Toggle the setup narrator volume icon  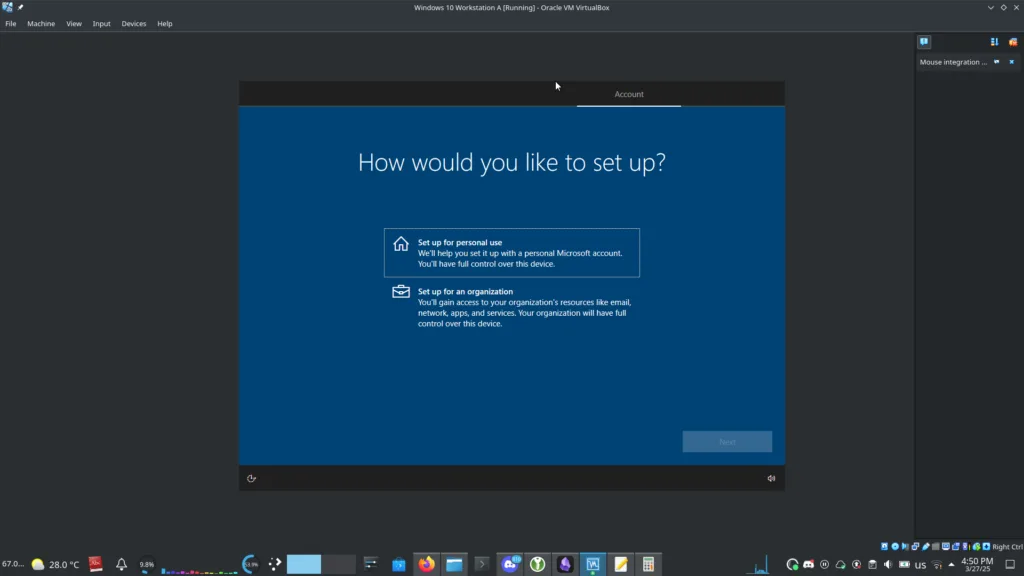pyautogui.click(x=771, y=479)
